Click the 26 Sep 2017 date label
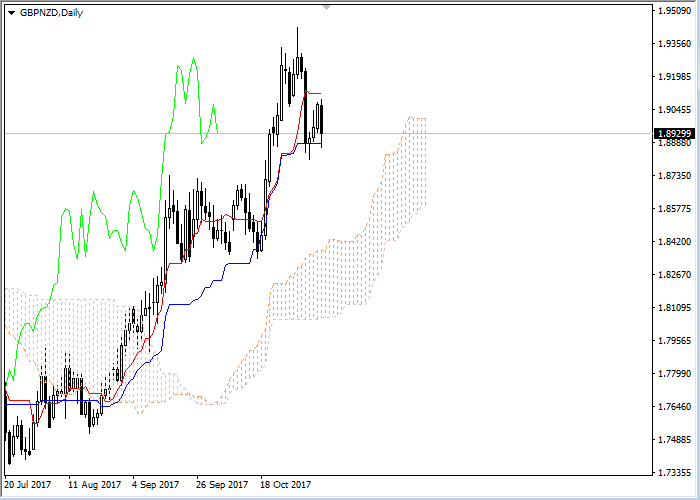This screenshot has width=700, height=500. point(222,484)
